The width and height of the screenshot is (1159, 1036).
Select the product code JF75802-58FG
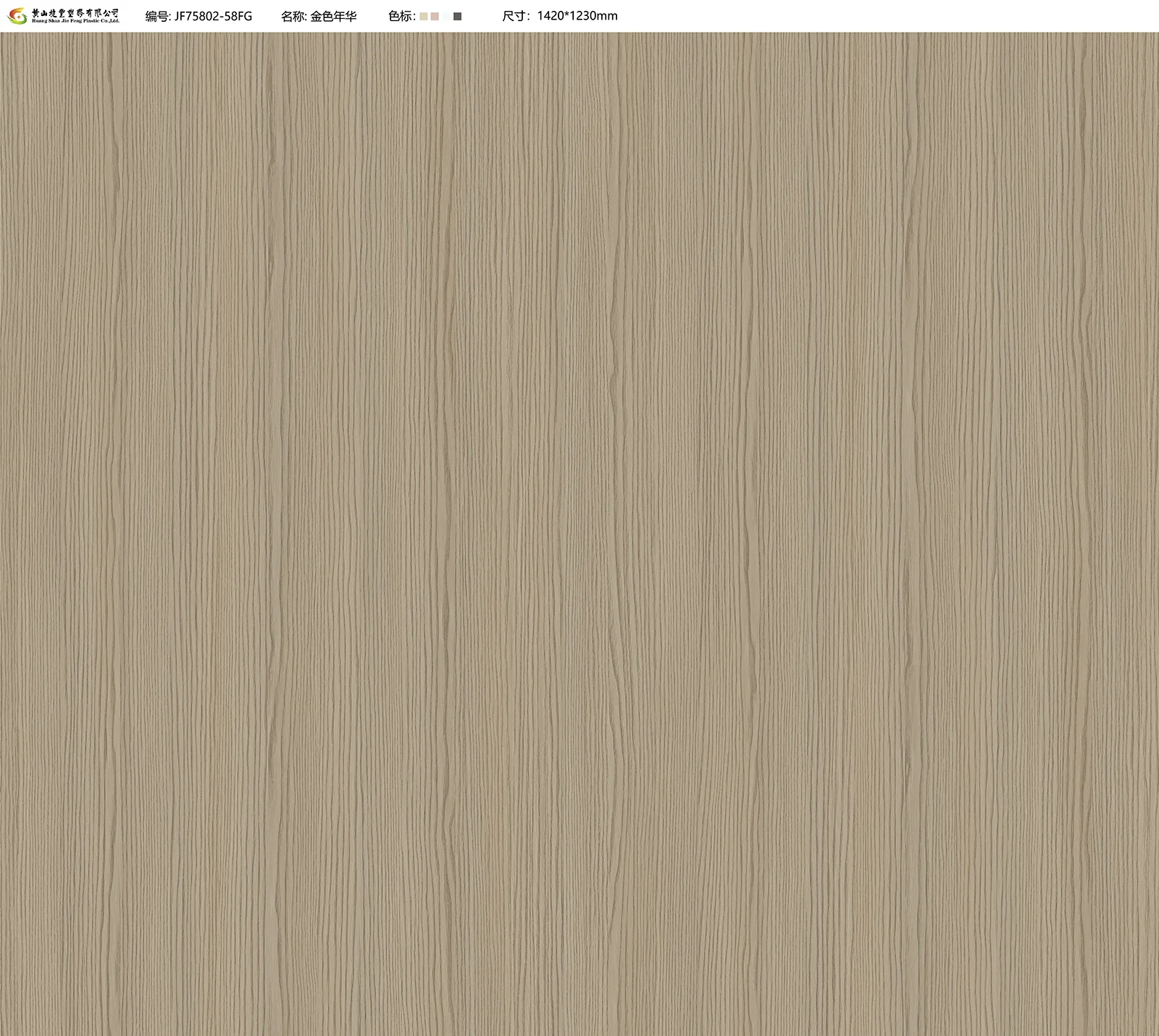click(x=213, y=16)
